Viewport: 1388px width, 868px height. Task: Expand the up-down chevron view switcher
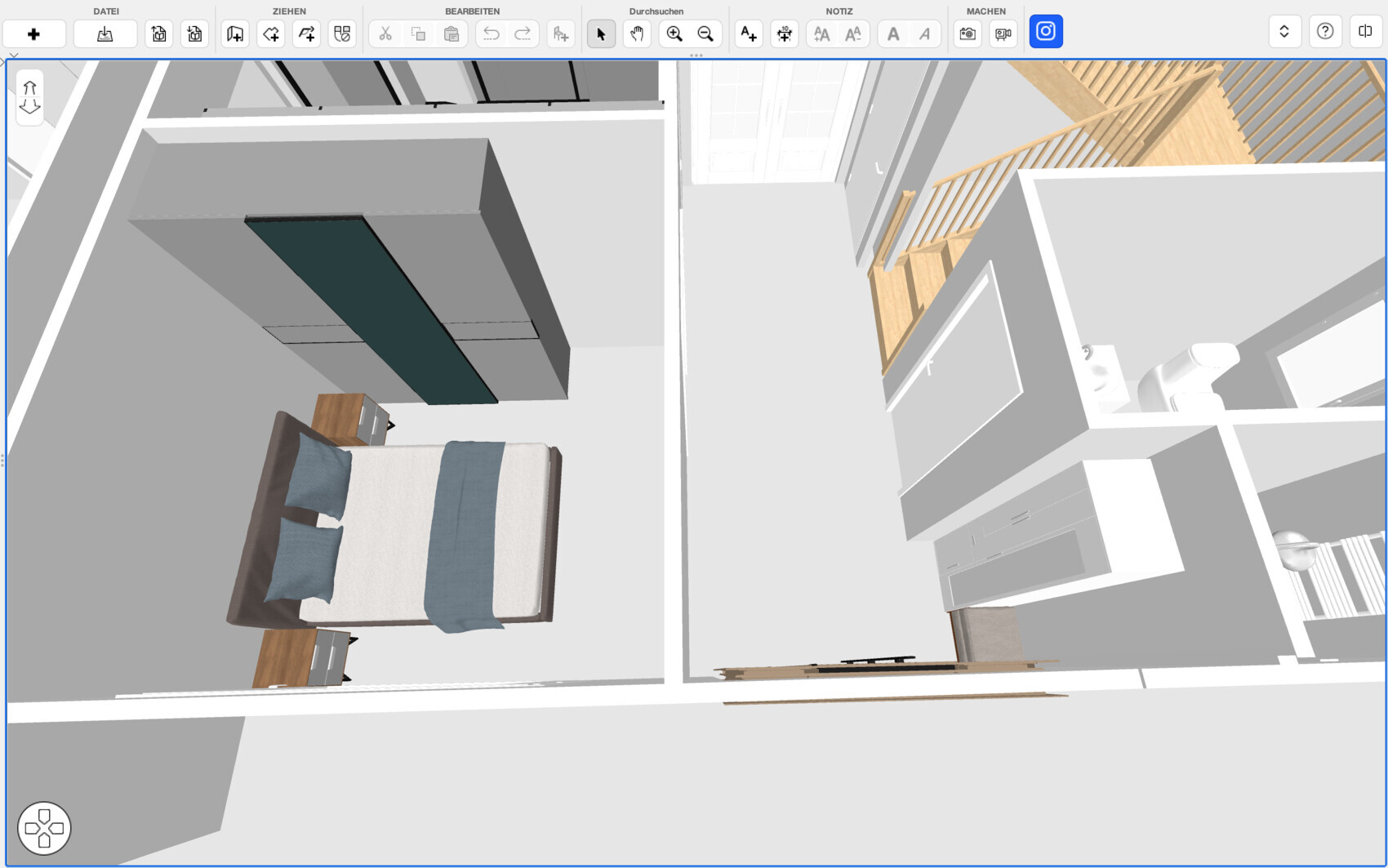point(1284,32)
